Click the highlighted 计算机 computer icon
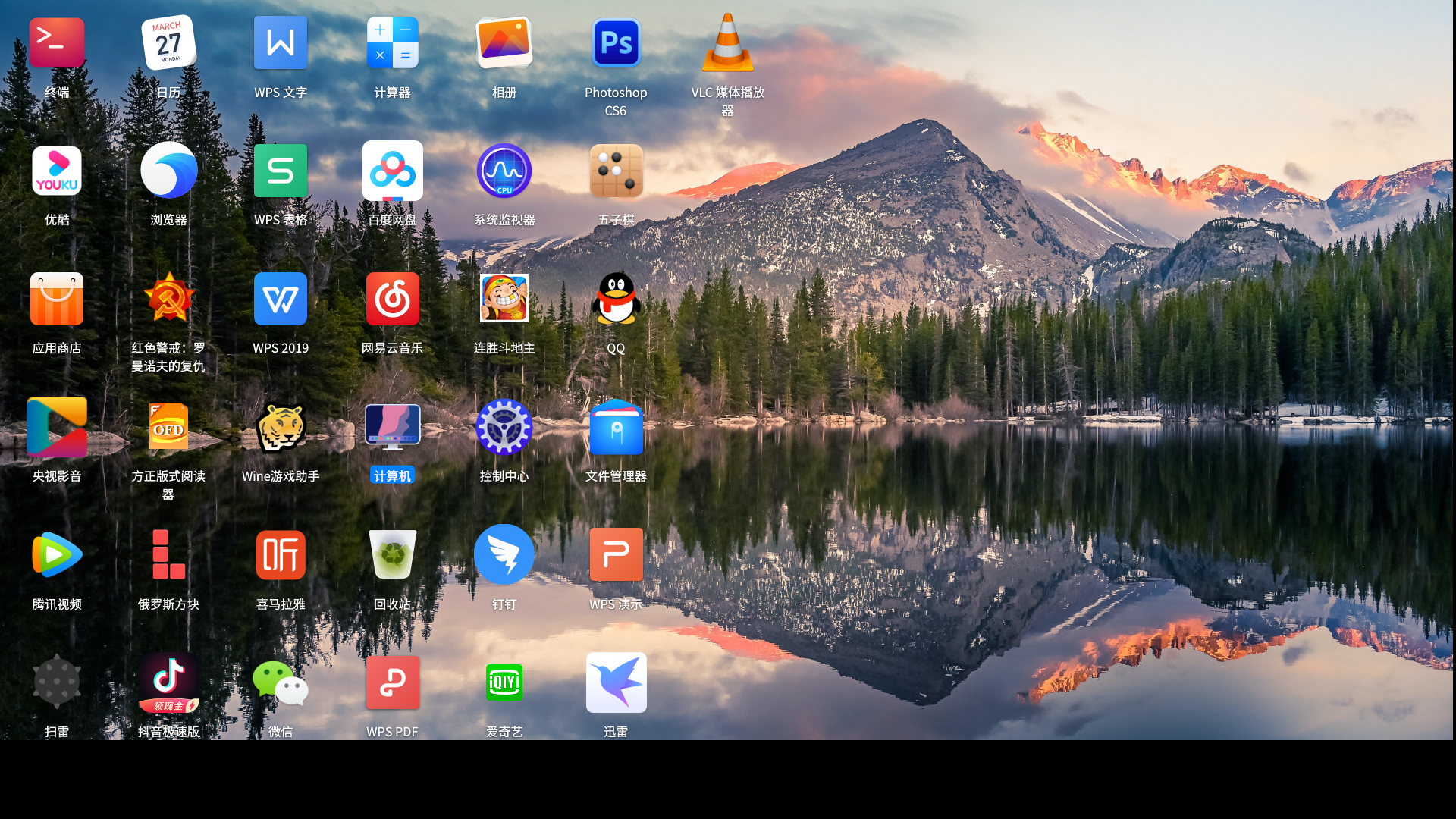The width and height of the screenshot is (1456, 819). point(392,428)
